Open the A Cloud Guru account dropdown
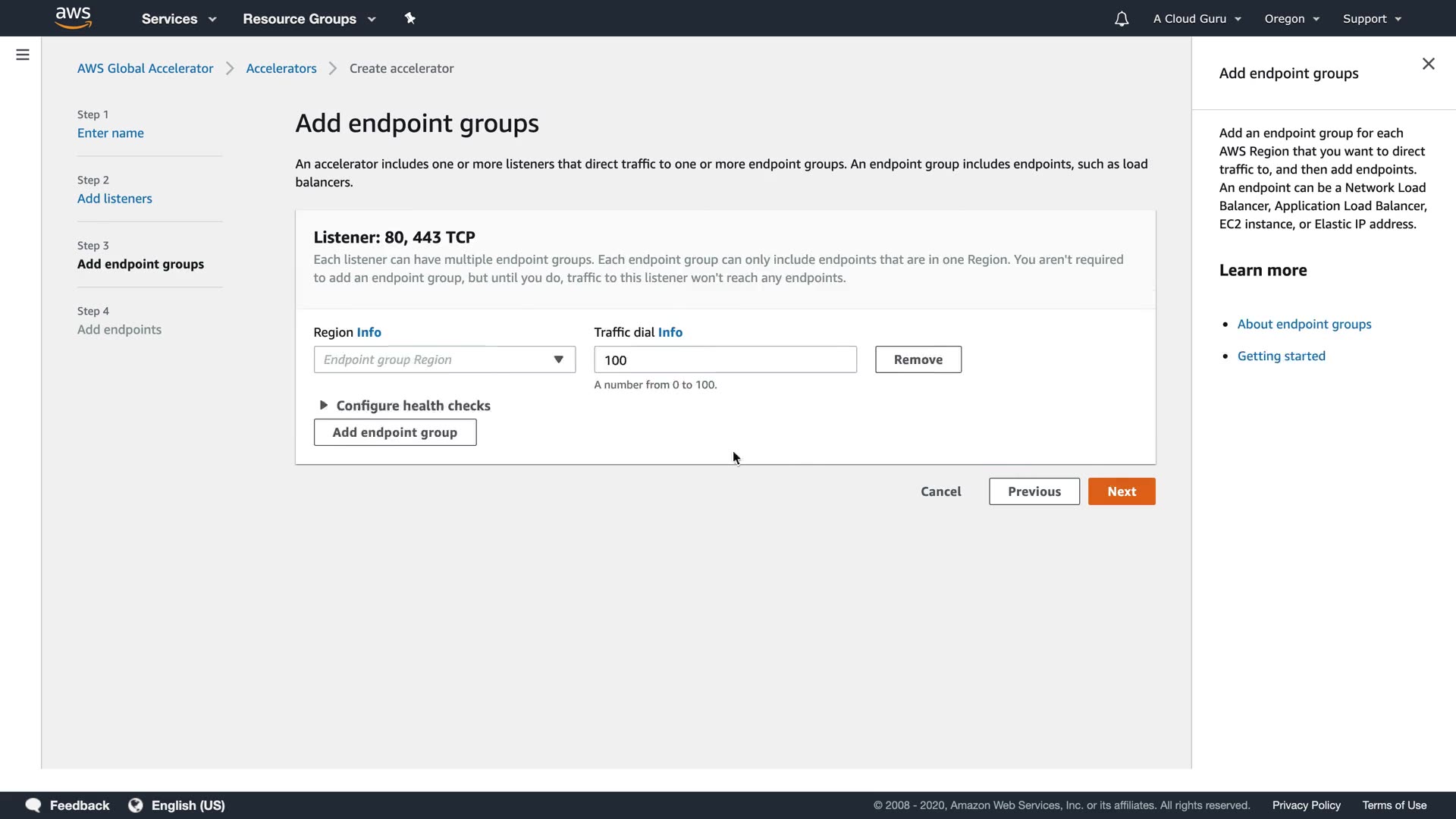Screen dimensions: 1456x819 (x=1197, y=19)
